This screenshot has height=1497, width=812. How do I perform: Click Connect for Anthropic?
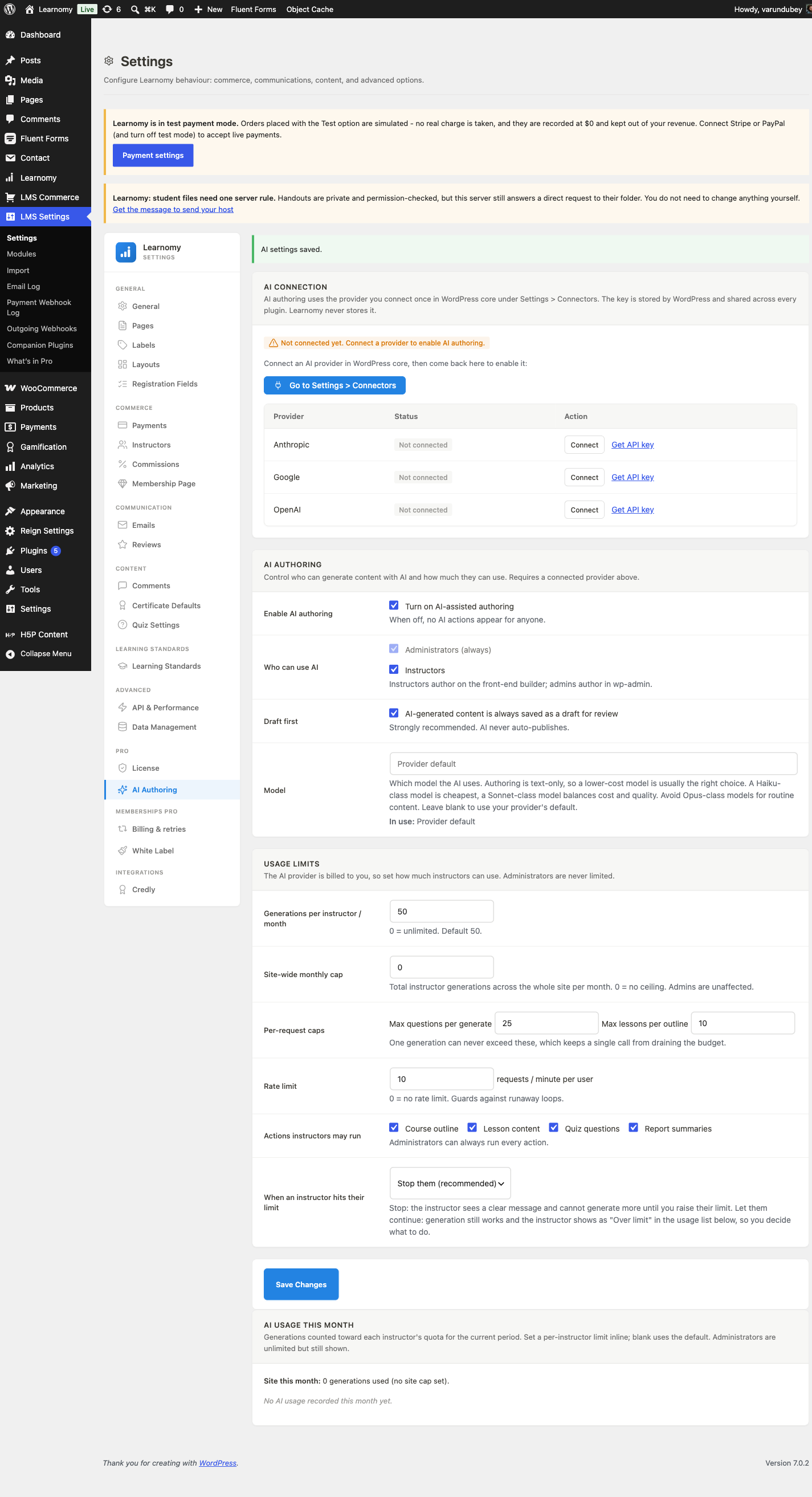584,445
